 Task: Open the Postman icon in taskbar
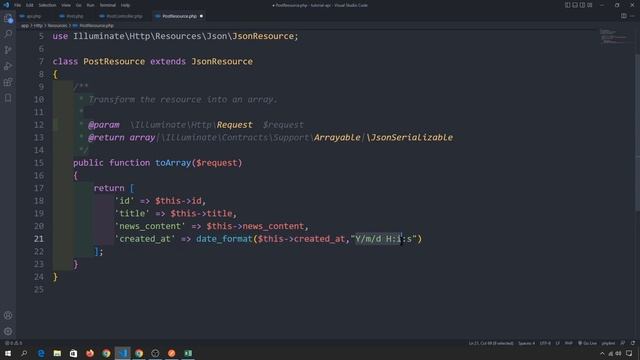171,353
